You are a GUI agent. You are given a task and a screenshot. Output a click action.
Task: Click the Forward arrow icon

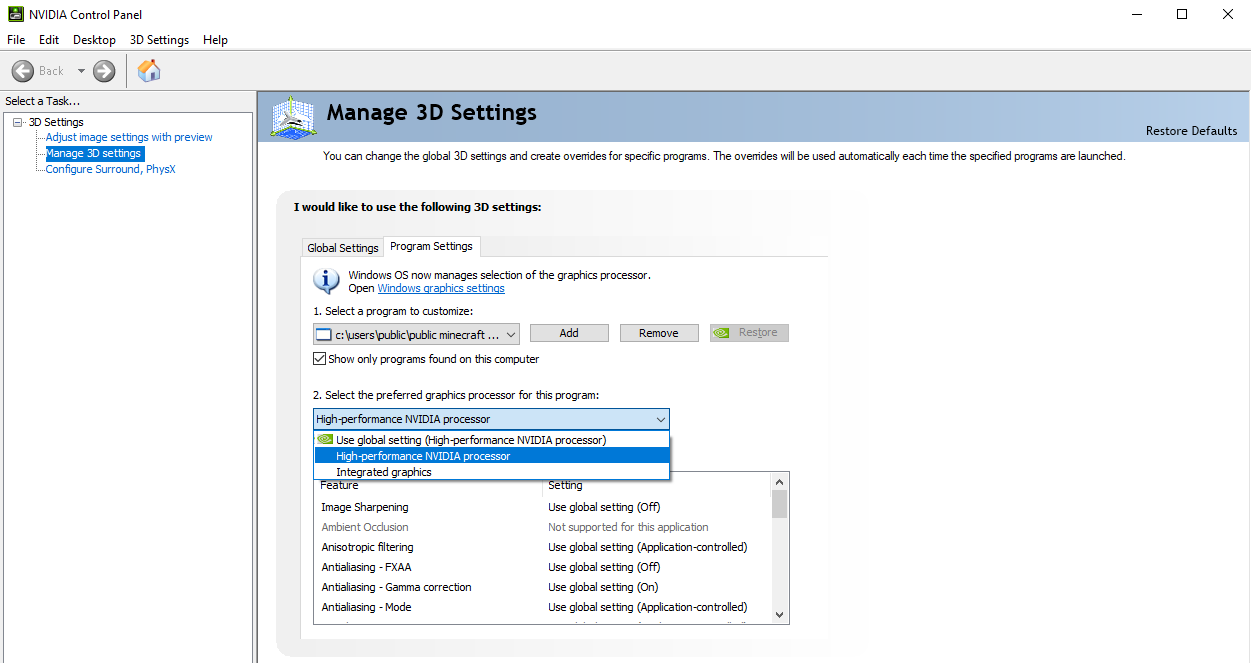(x=104, y=71)
